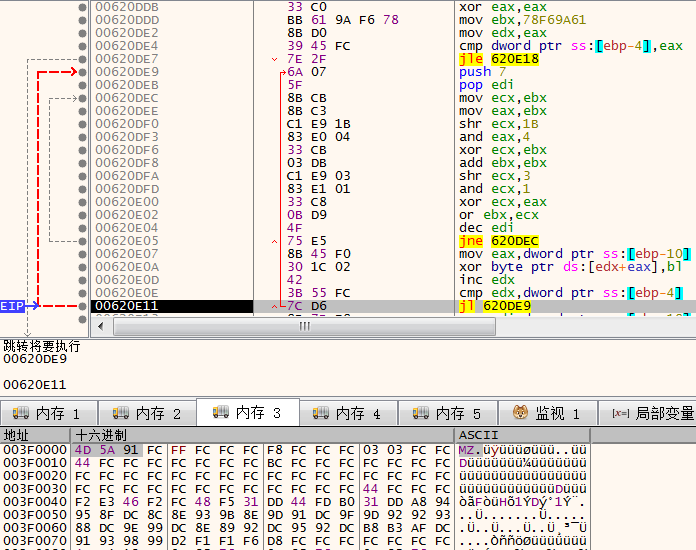Select the push 7 instruction
696x550 pixels.
[482, 72]
